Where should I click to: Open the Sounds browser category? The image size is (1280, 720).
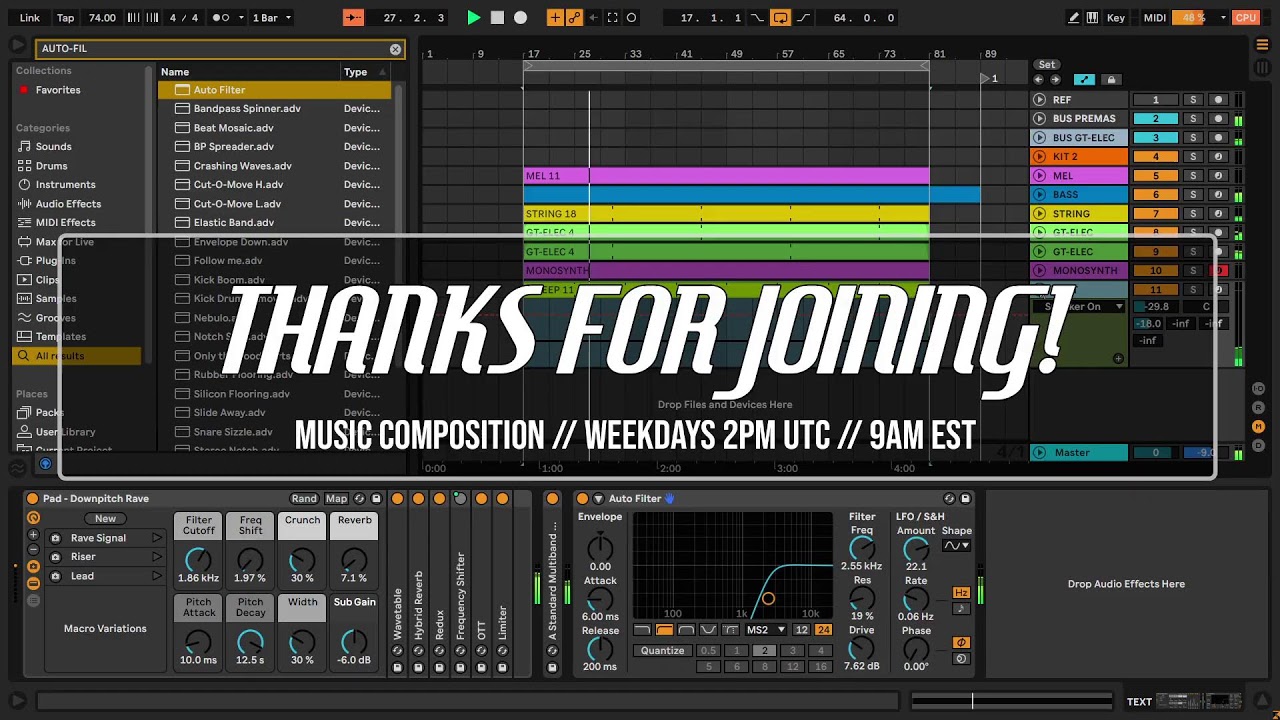(54, 147)
